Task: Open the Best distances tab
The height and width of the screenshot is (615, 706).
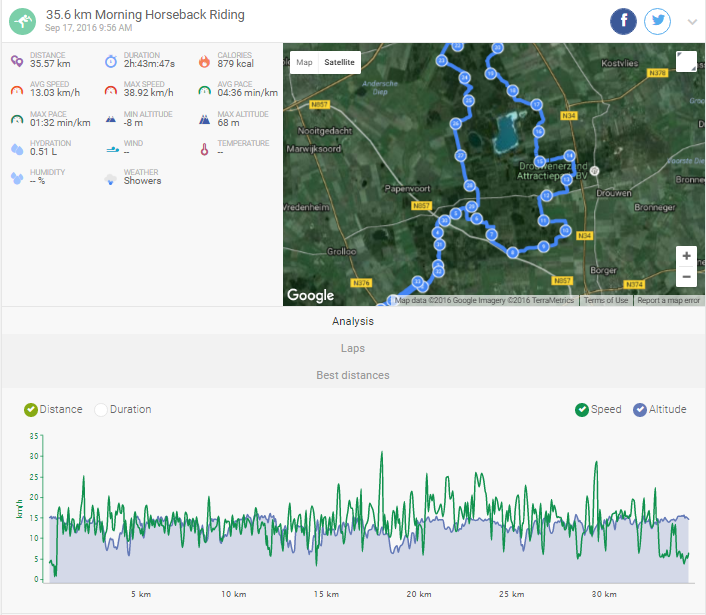Action: 353,375
